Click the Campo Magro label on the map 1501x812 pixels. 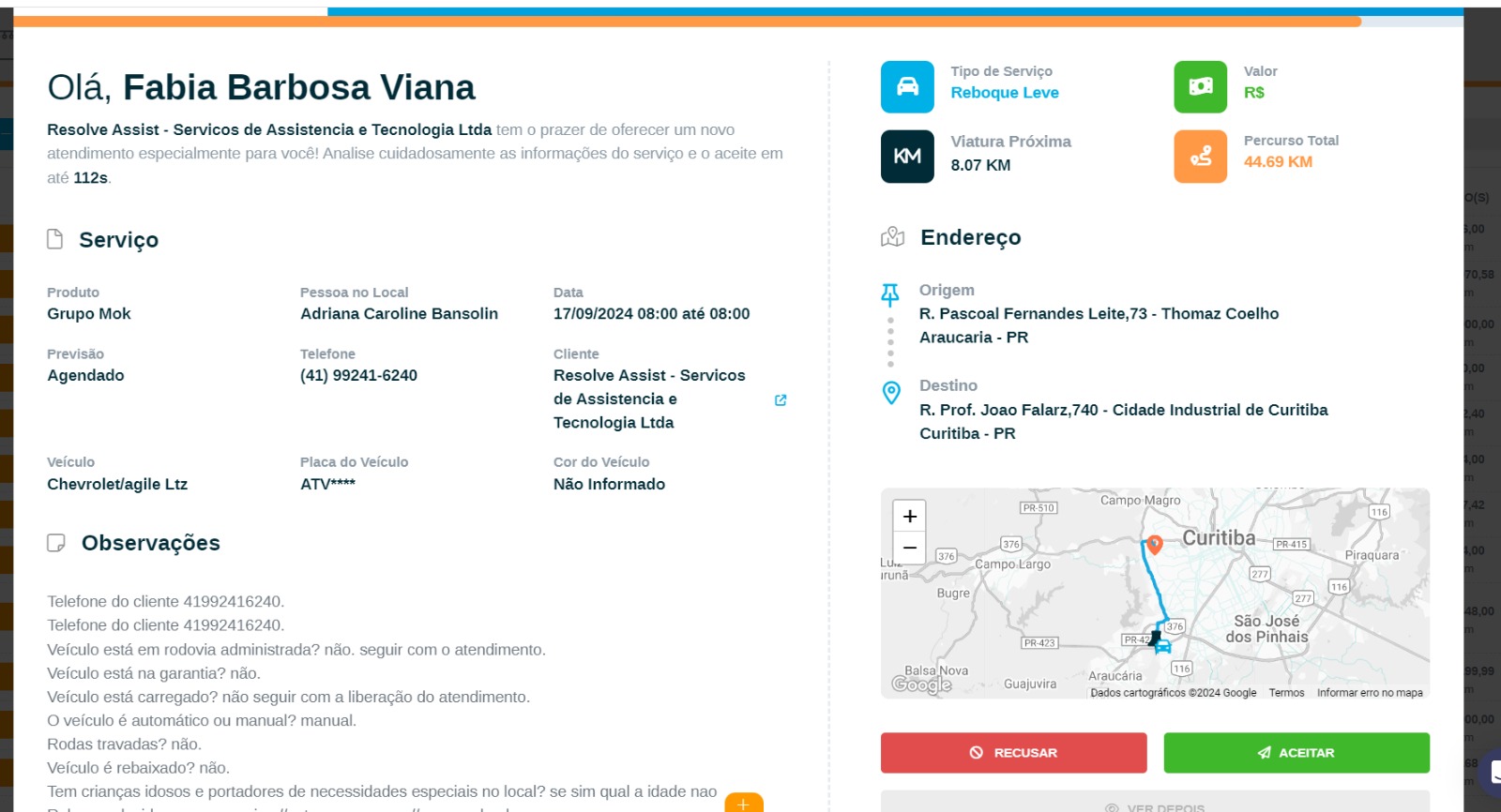click(x=1140, y=501)
